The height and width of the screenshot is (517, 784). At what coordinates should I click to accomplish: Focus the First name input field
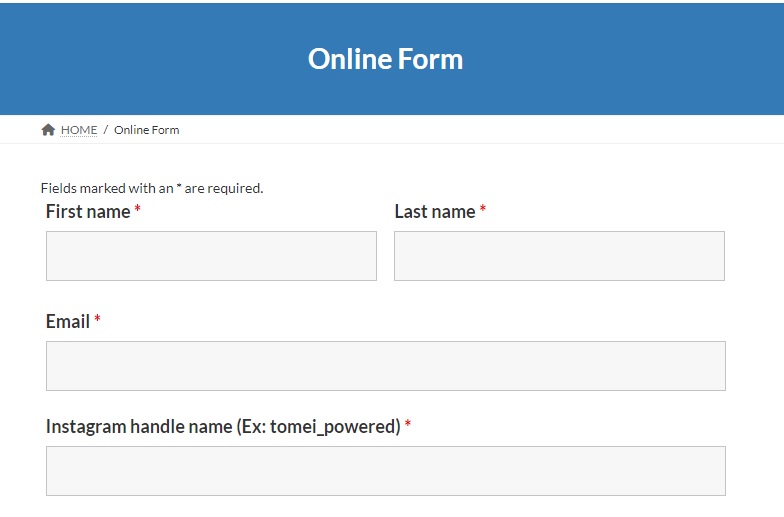(x=211, y=256)
